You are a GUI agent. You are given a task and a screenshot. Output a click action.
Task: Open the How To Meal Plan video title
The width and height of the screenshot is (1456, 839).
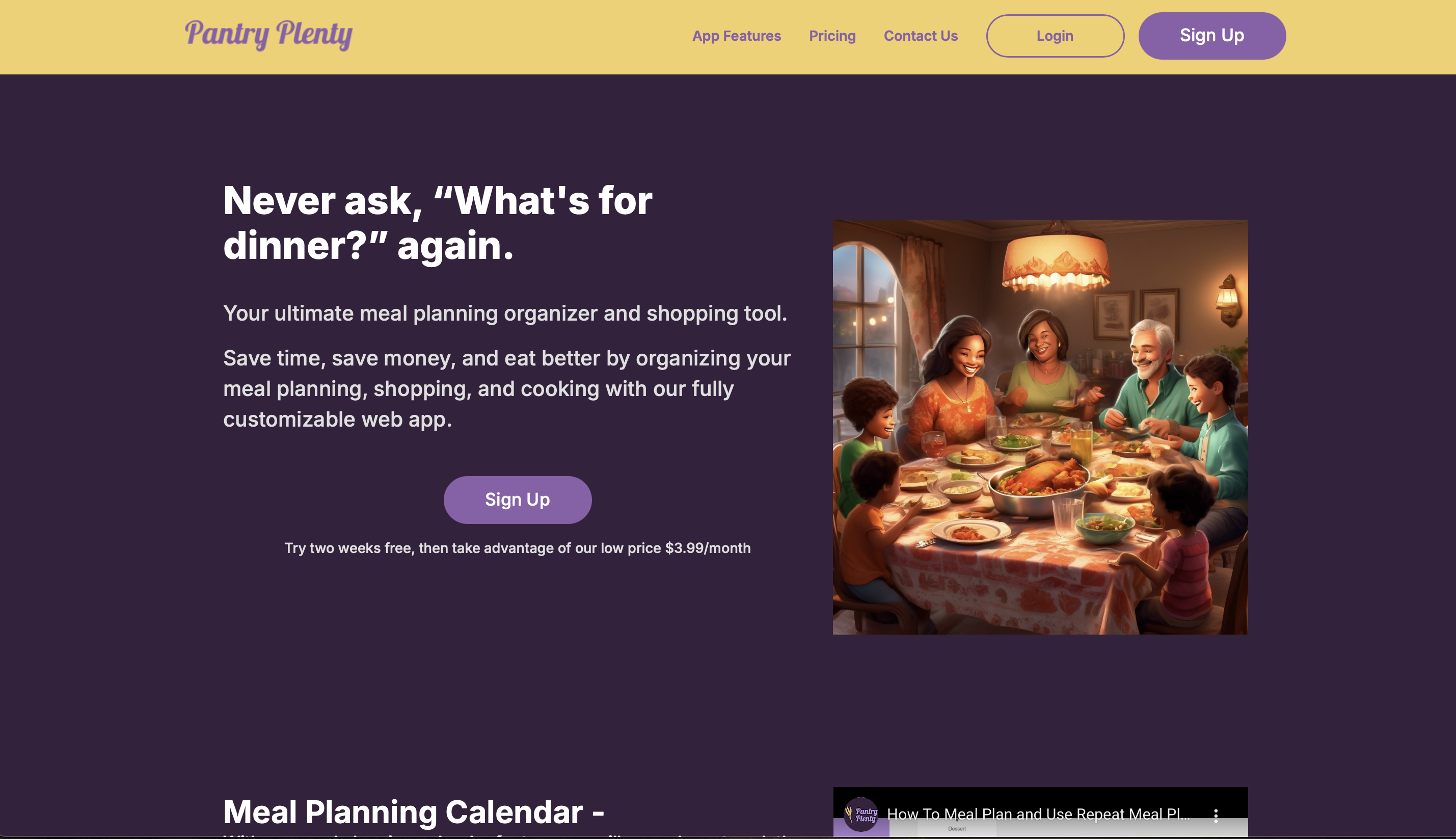(1038, 814)
